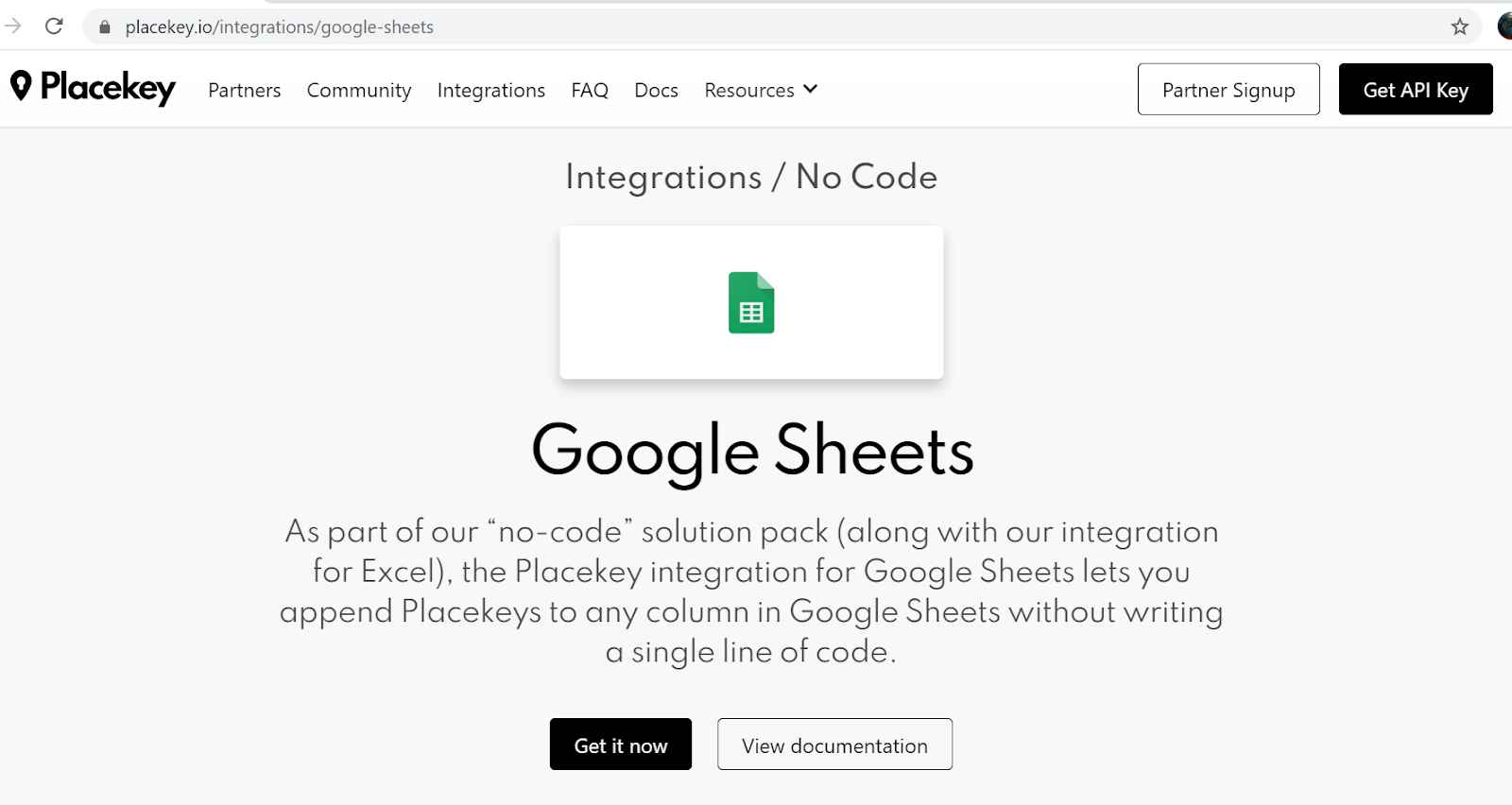Open Integrations in the navigation bar
Screen dimensions: 1512x805
[491, 91]
